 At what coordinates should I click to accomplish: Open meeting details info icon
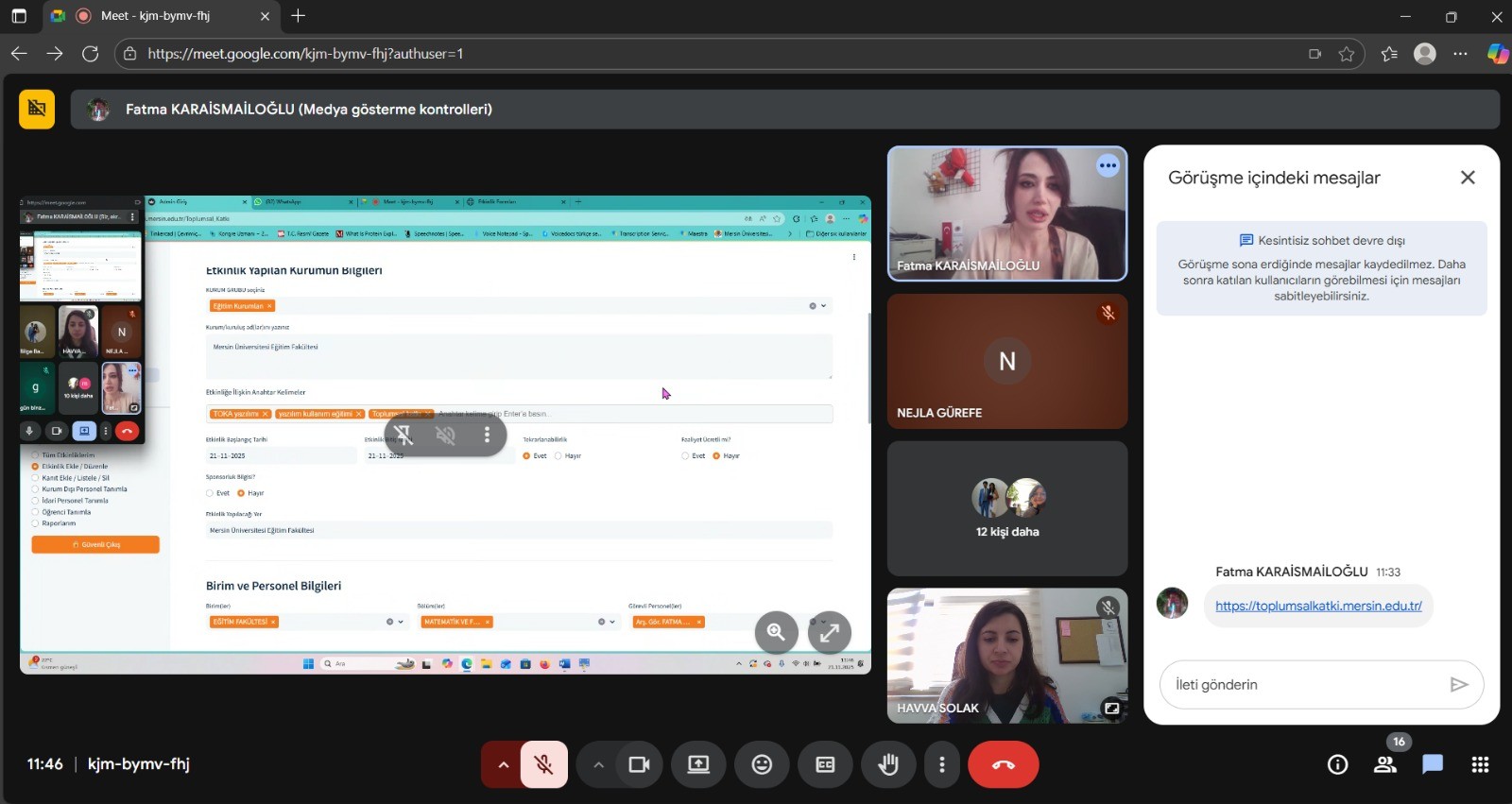pos(1337,764)
